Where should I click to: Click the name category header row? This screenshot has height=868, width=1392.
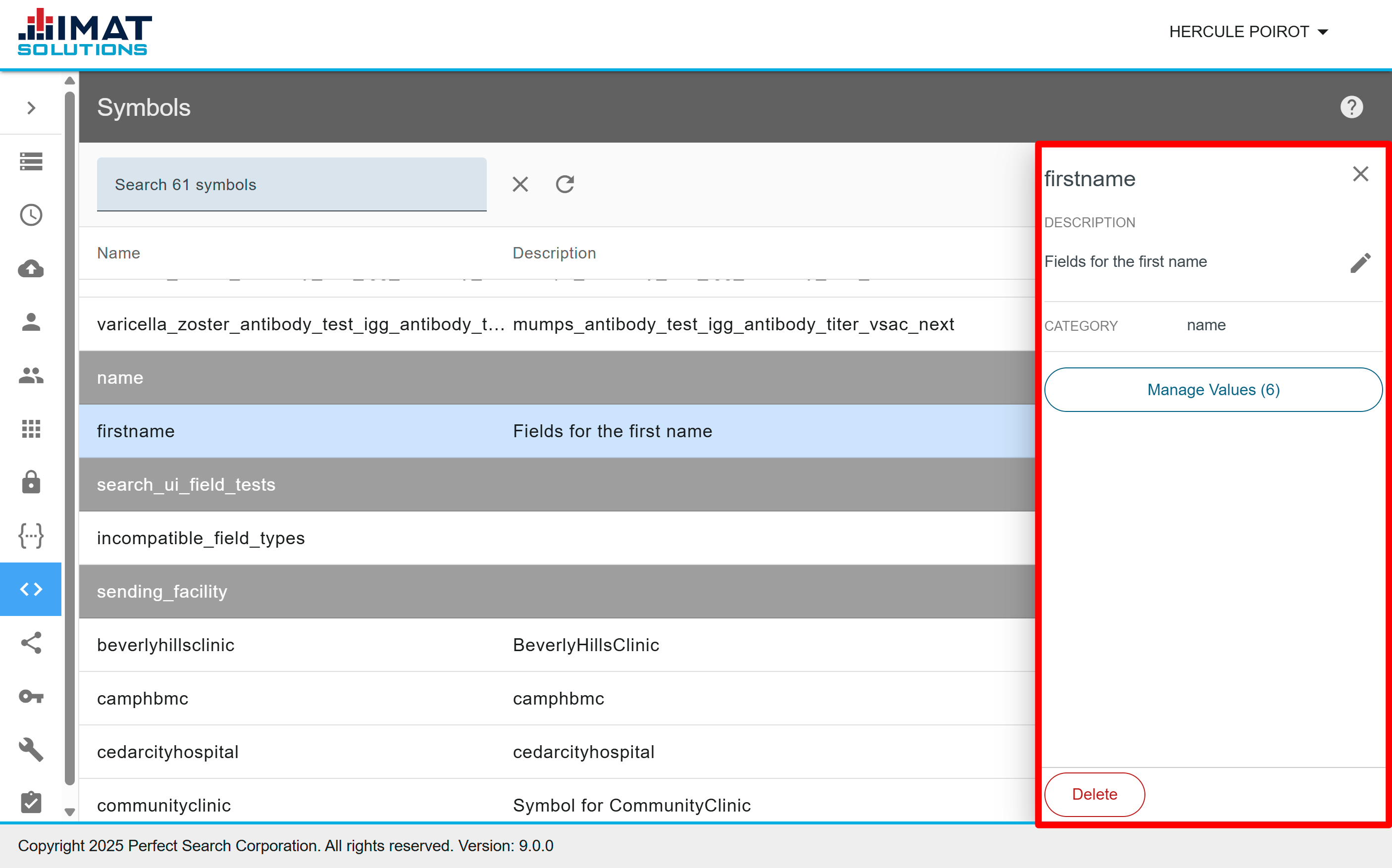click(557, 378)
